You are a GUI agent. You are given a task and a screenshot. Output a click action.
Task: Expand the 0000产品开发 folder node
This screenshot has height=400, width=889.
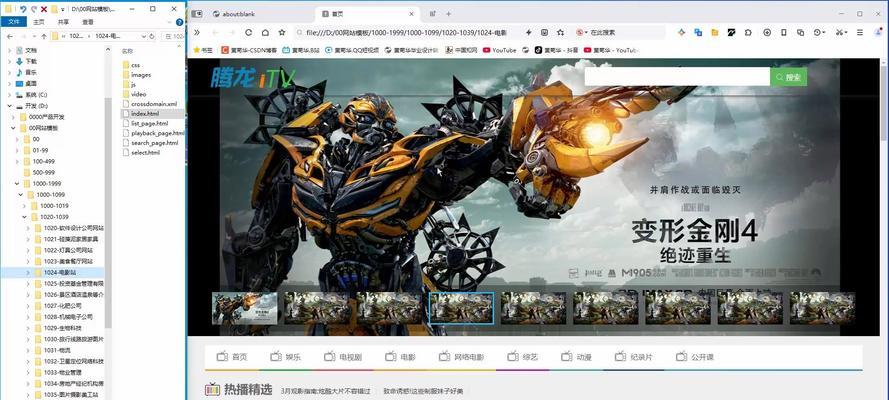pyautogui.click(x=14, y=117)
